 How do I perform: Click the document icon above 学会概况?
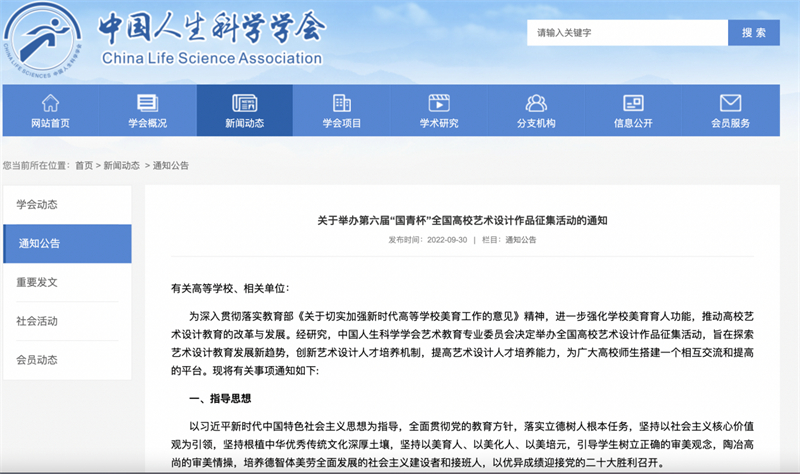(x=147, y=102)
